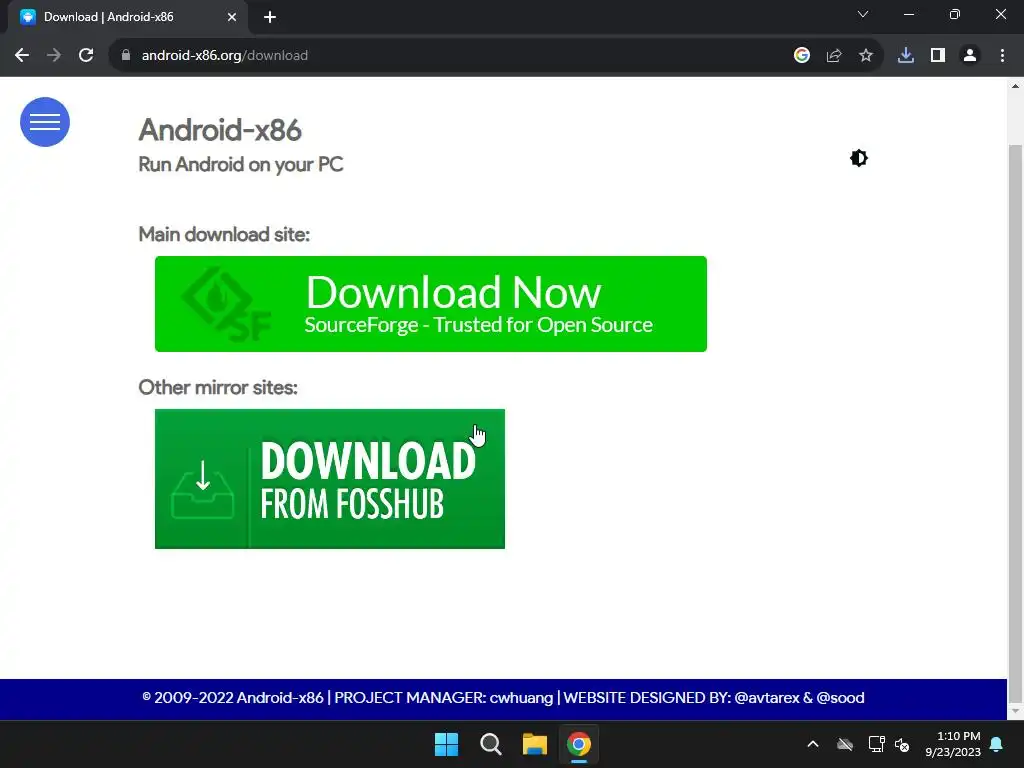This screenshot has width=1024, height=768.
Task: Toggle Chrome side panel
Action: click(x=938, y=56)
